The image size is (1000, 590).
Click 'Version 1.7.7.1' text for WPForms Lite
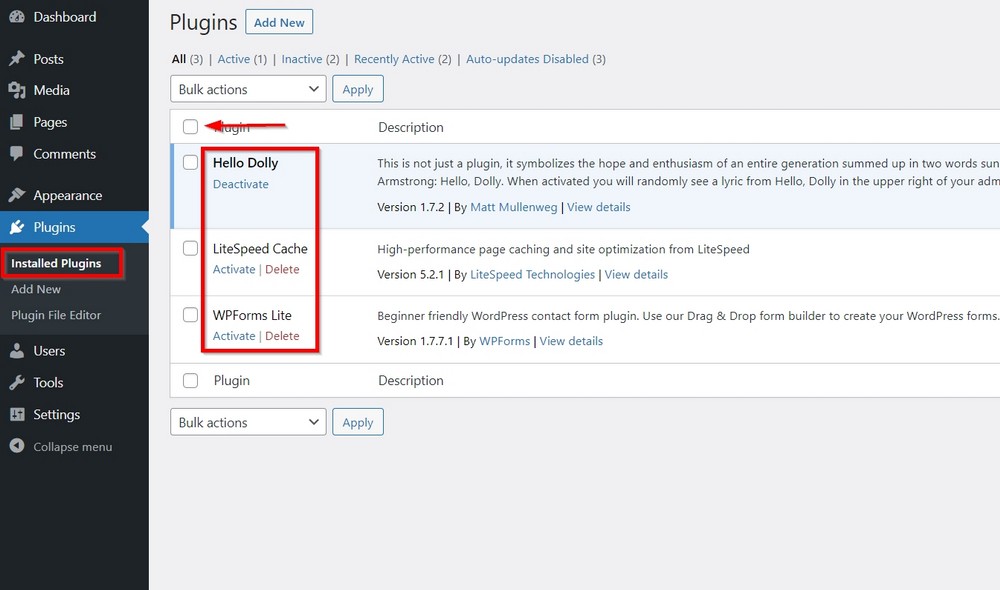[415, 341]
